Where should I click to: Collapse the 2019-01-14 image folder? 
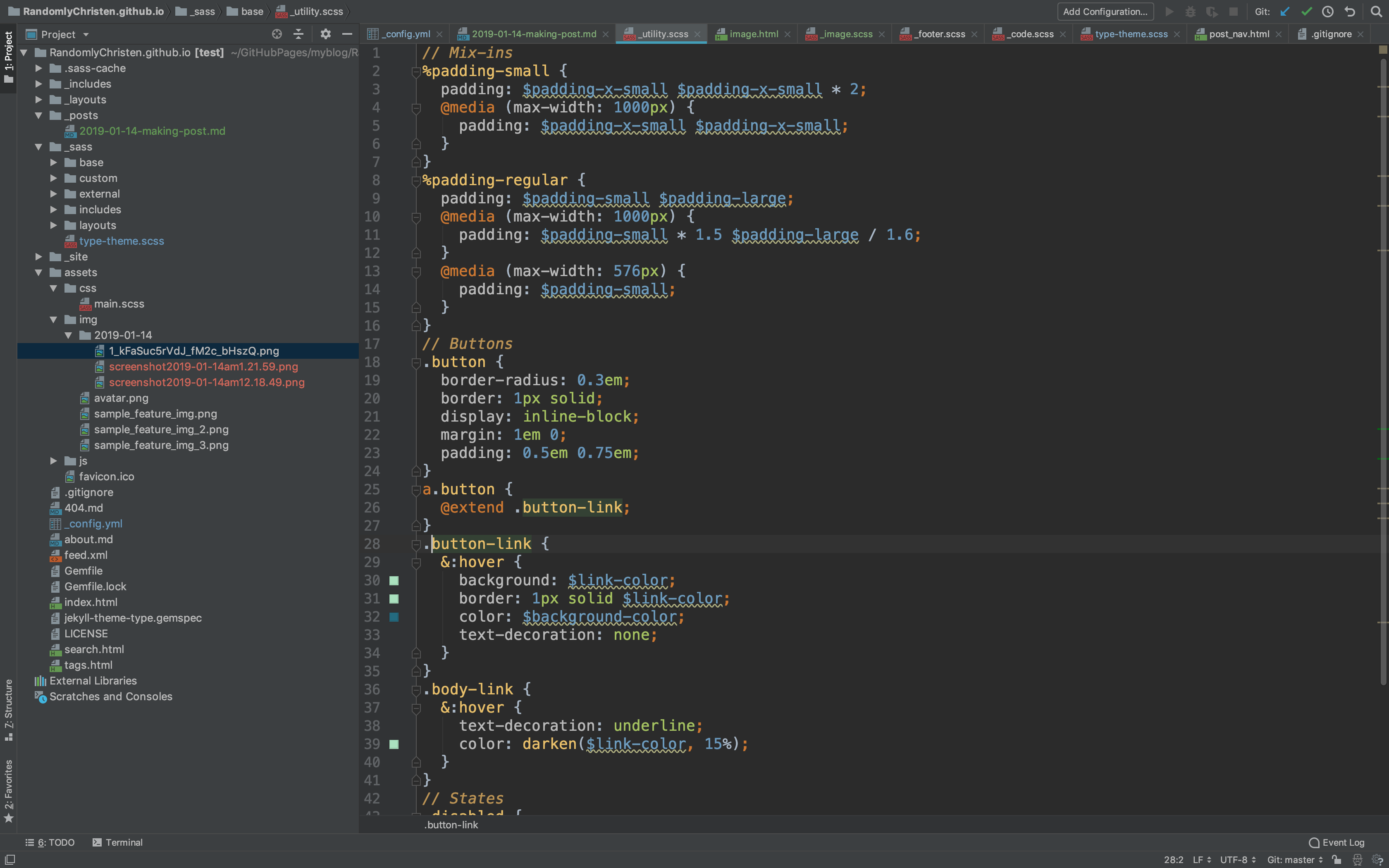[68, 335]
